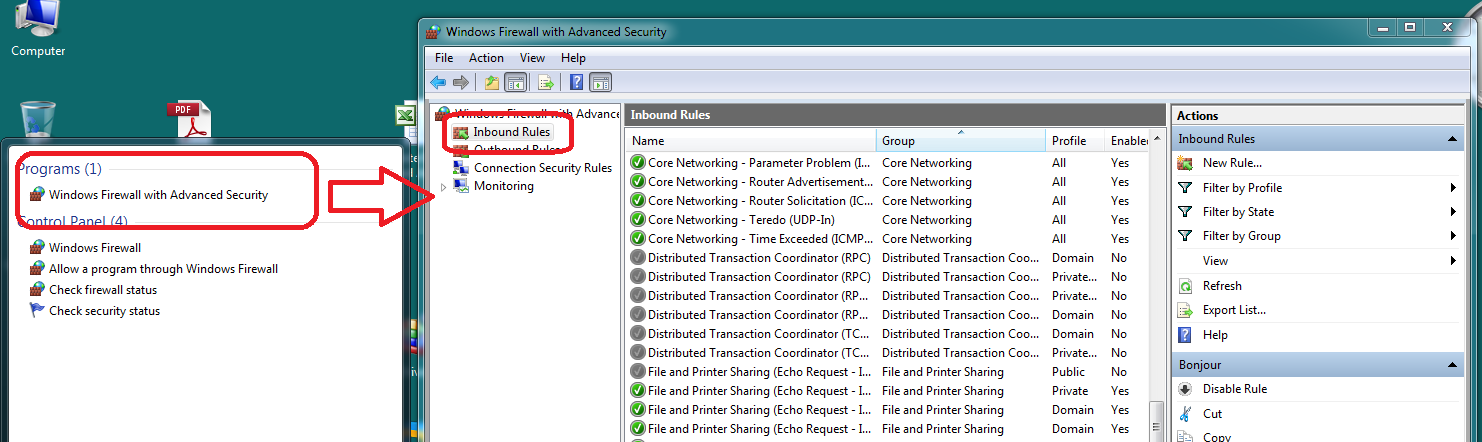This screenshot has height=442, width=1482.
Task: Select Connection Security Rules tree node
Action: point(543,167)
